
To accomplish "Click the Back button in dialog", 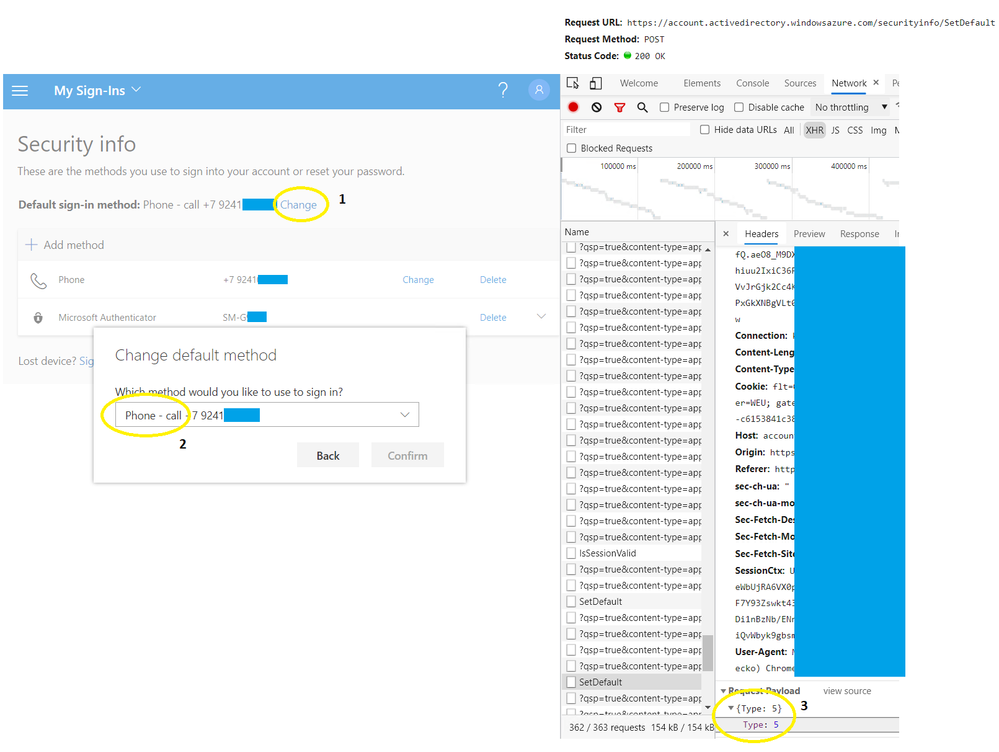I will click(328, 455).
